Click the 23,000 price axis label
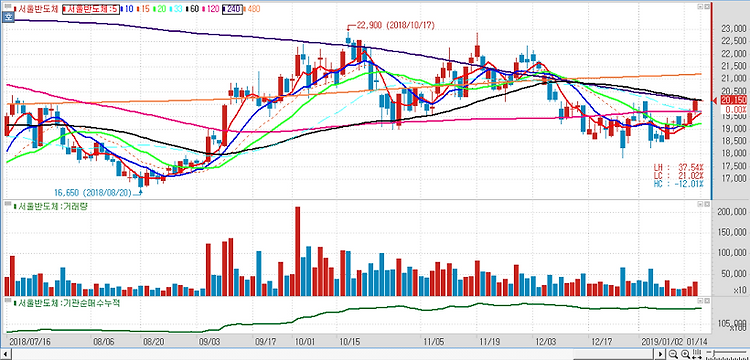Screen dimensions: 750x360 point(734,29)
